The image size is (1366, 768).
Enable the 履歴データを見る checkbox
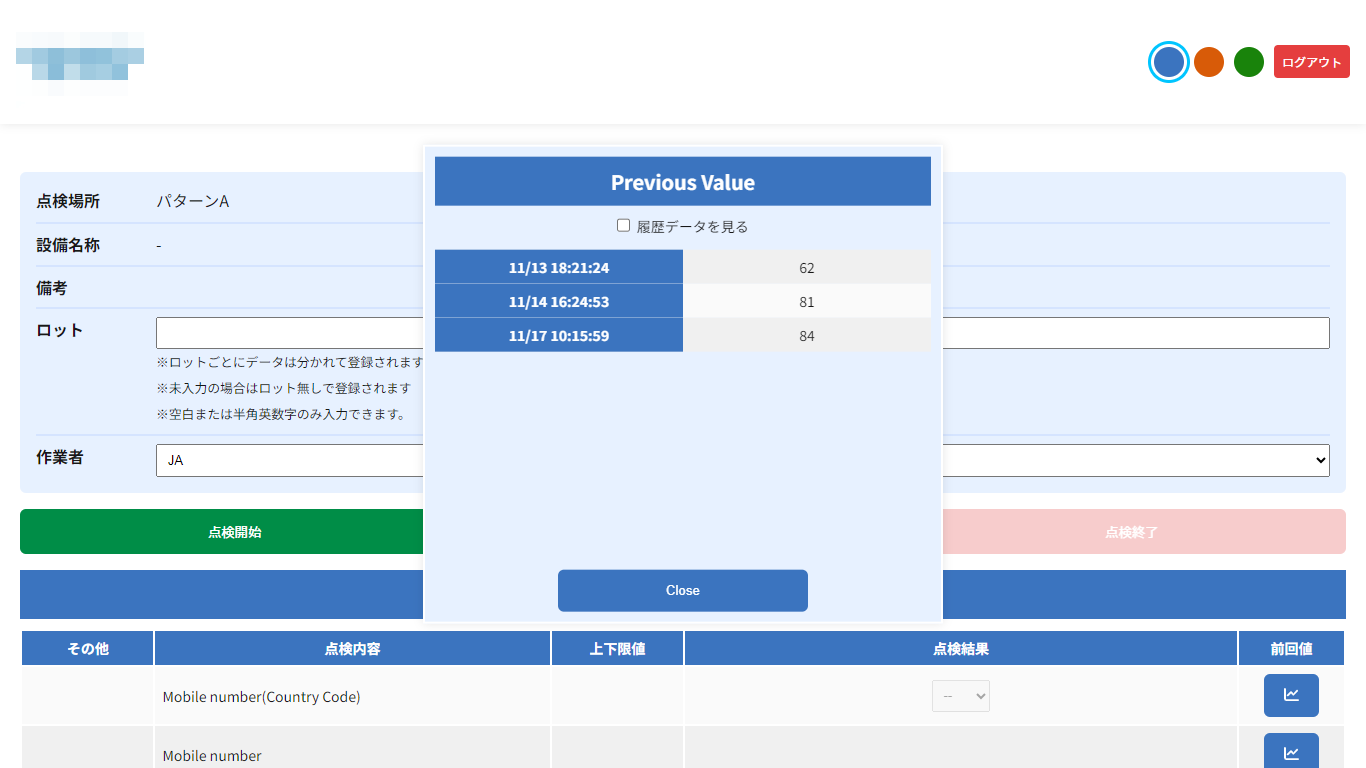click(x=623, y=226)
